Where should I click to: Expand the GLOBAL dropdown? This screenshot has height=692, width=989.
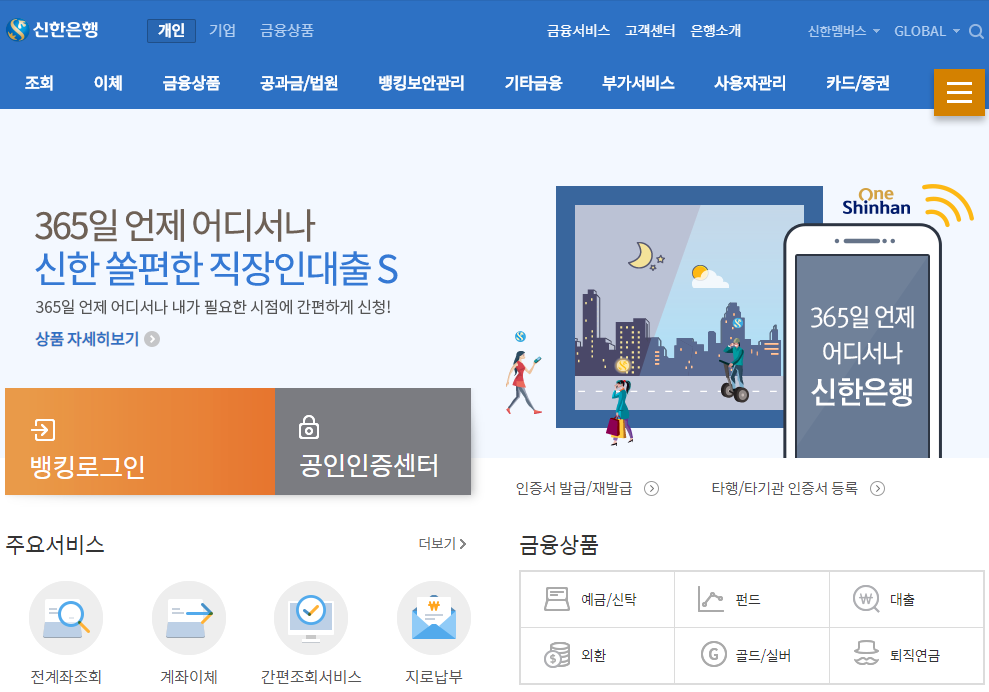tap(927, 31)
